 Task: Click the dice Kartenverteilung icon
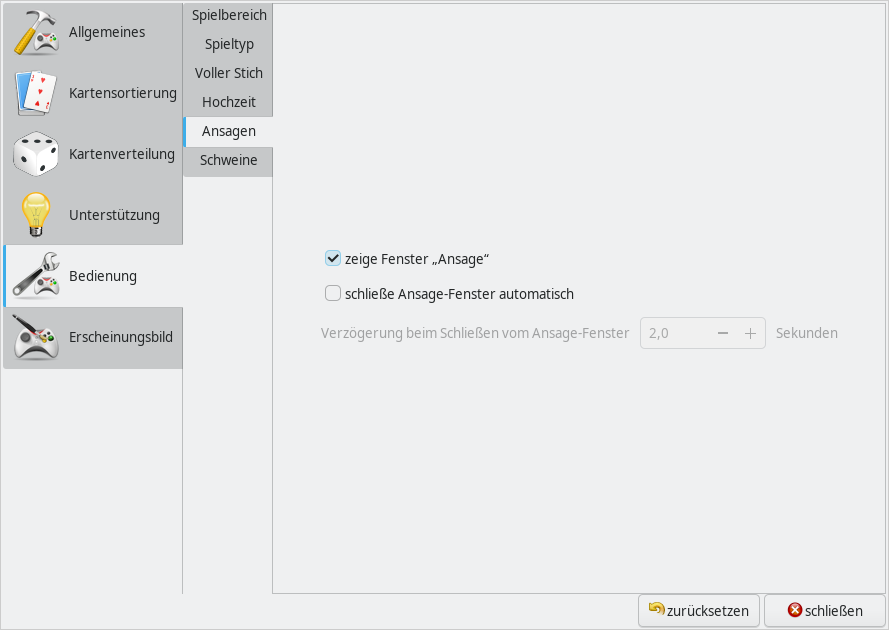[36, 155]
